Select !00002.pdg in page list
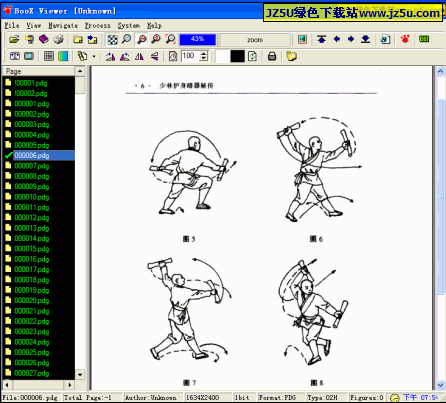446x403 pixels. [31, 93]
